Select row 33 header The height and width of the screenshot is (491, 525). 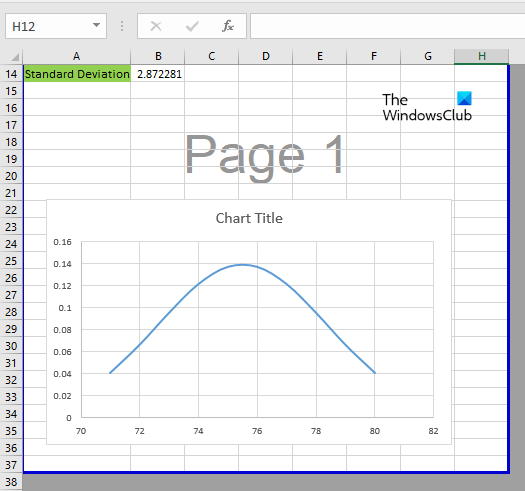(x=11, y=397)
